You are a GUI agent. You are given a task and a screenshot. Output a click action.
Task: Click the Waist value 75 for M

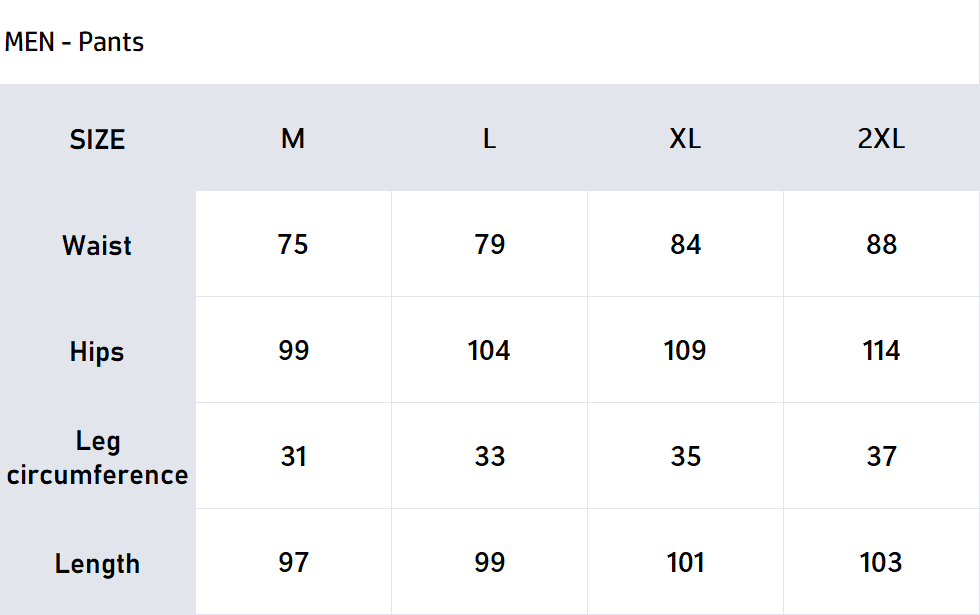pos(293,245)
